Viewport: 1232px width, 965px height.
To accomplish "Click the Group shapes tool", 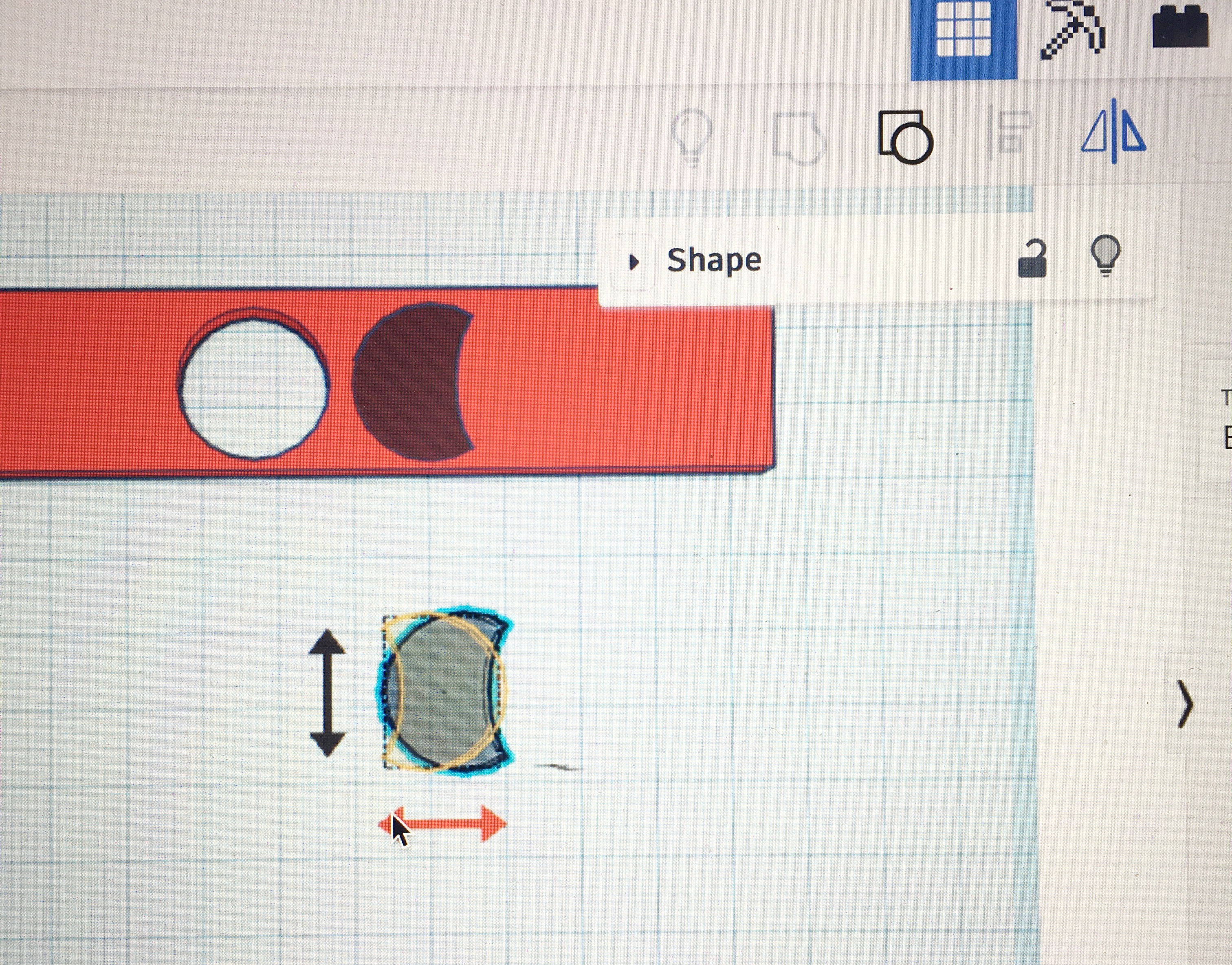I will click(799, 139).
